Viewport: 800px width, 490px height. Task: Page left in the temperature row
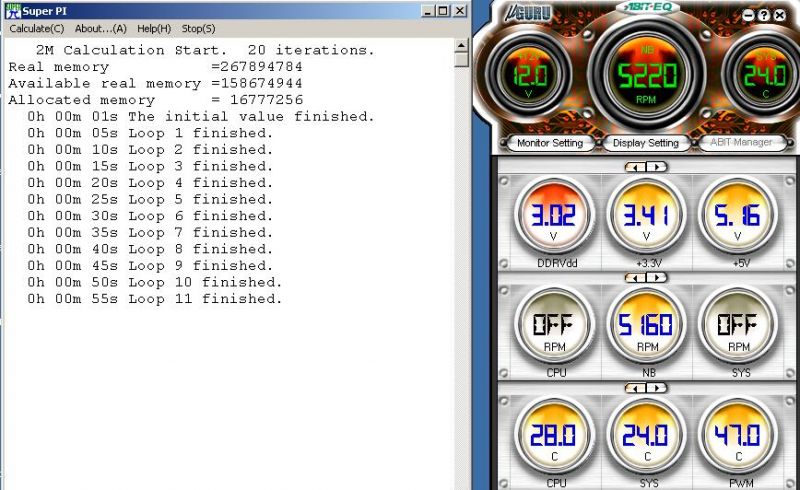click(x=635, y=388)
